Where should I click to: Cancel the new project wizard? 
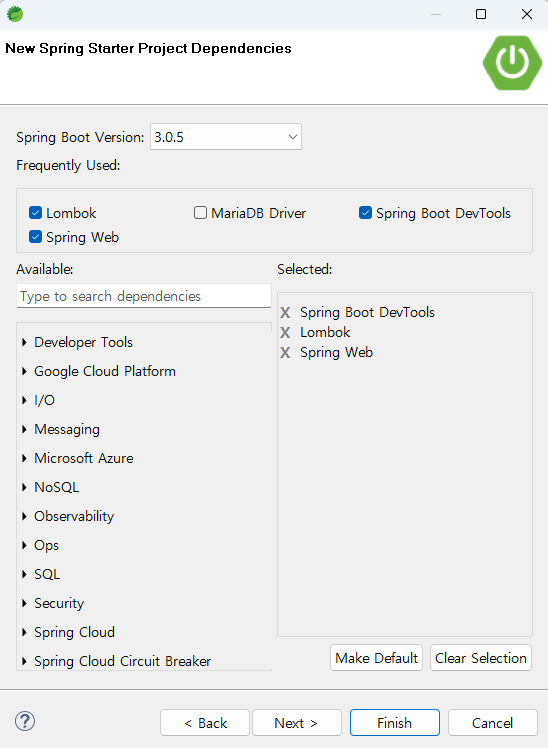[x=493, y=723]
